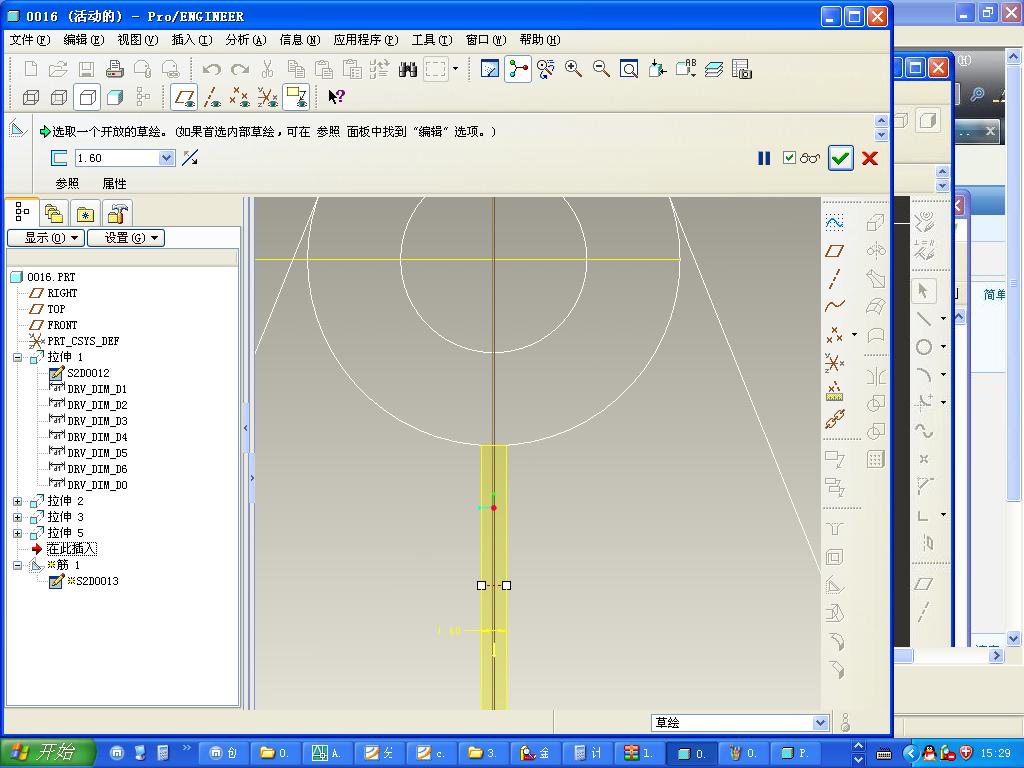Open the 显示(O) dropdown in model tree
This screenshot has height=768, width=1024.
coord(46,238)
